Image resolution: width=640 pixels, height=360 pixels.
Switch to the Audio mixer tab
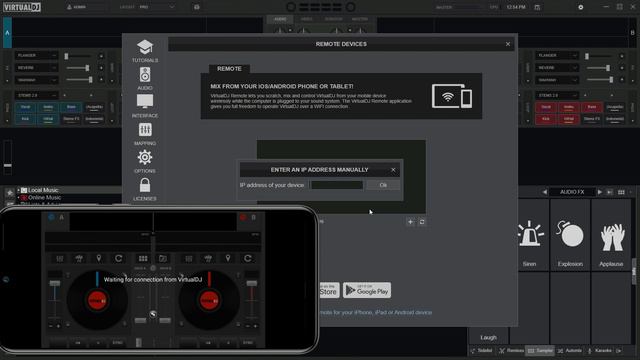pyautogui.click(x=280, y=19)
